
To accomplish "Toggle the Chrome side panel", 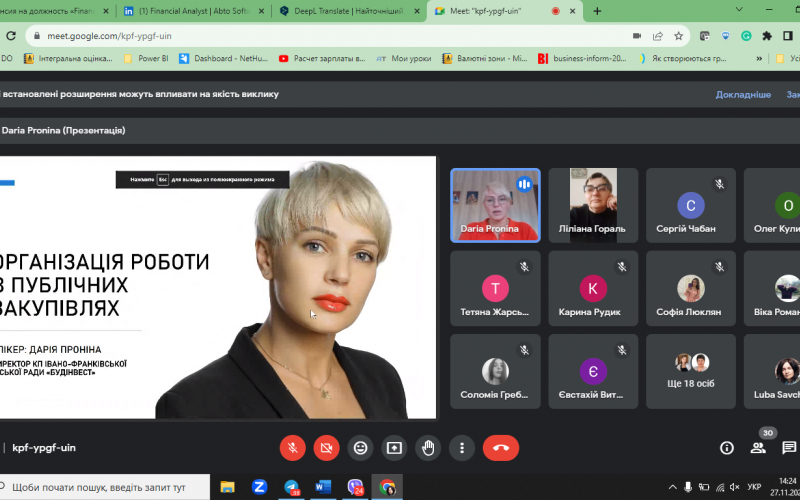I will (x=788, y=36).
